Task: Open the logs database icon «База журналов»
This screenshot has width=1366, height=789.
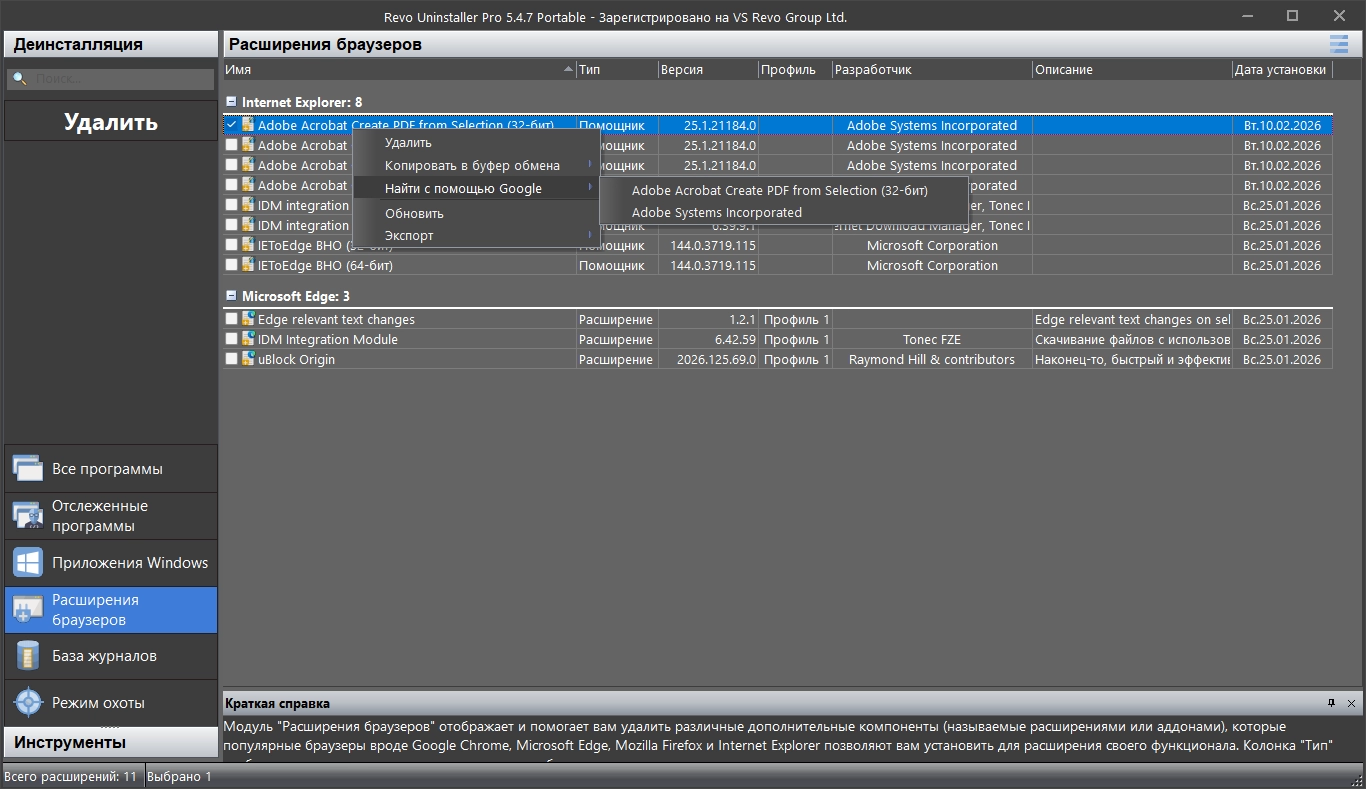Action: pos(27,656)
